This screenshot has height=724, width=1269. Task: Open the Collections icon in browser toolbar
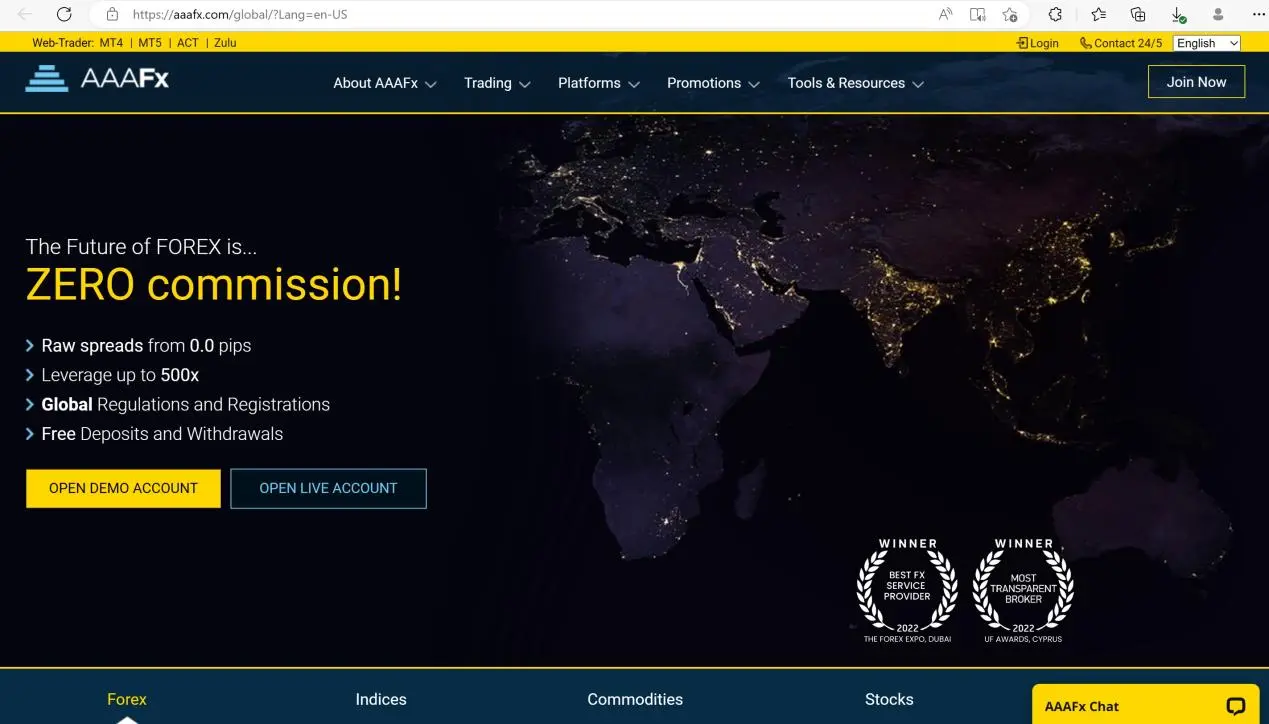1138,14
